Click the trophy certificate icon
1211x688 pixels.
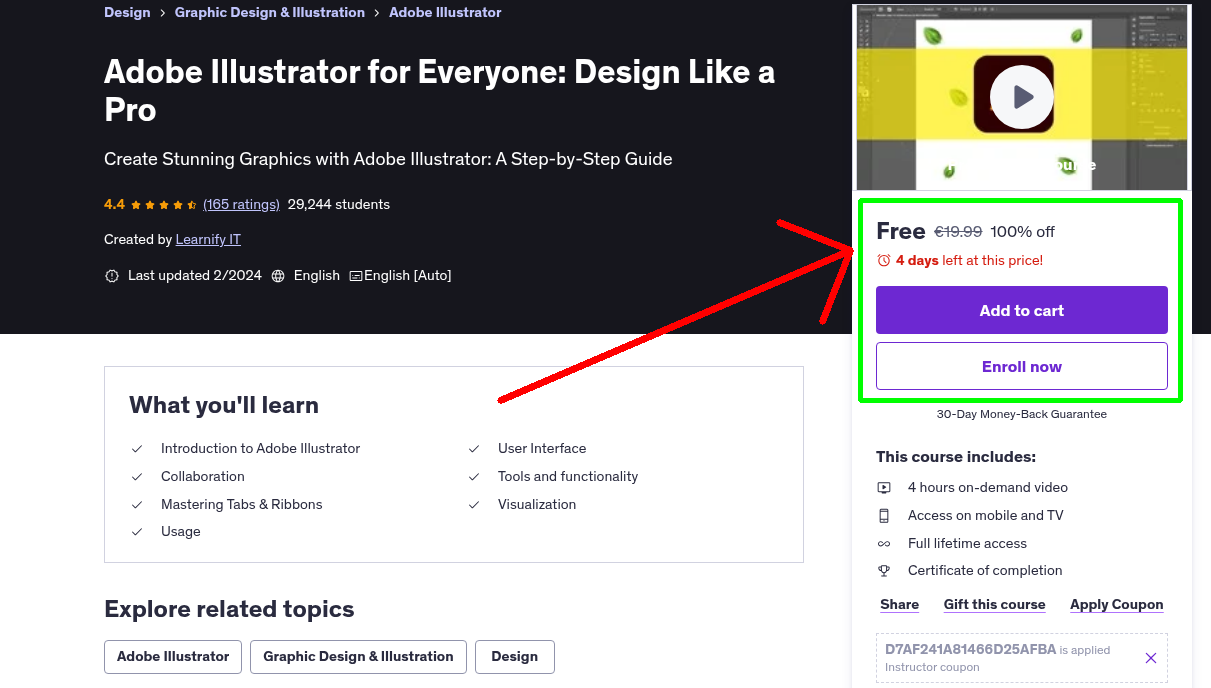coord(884,571)
